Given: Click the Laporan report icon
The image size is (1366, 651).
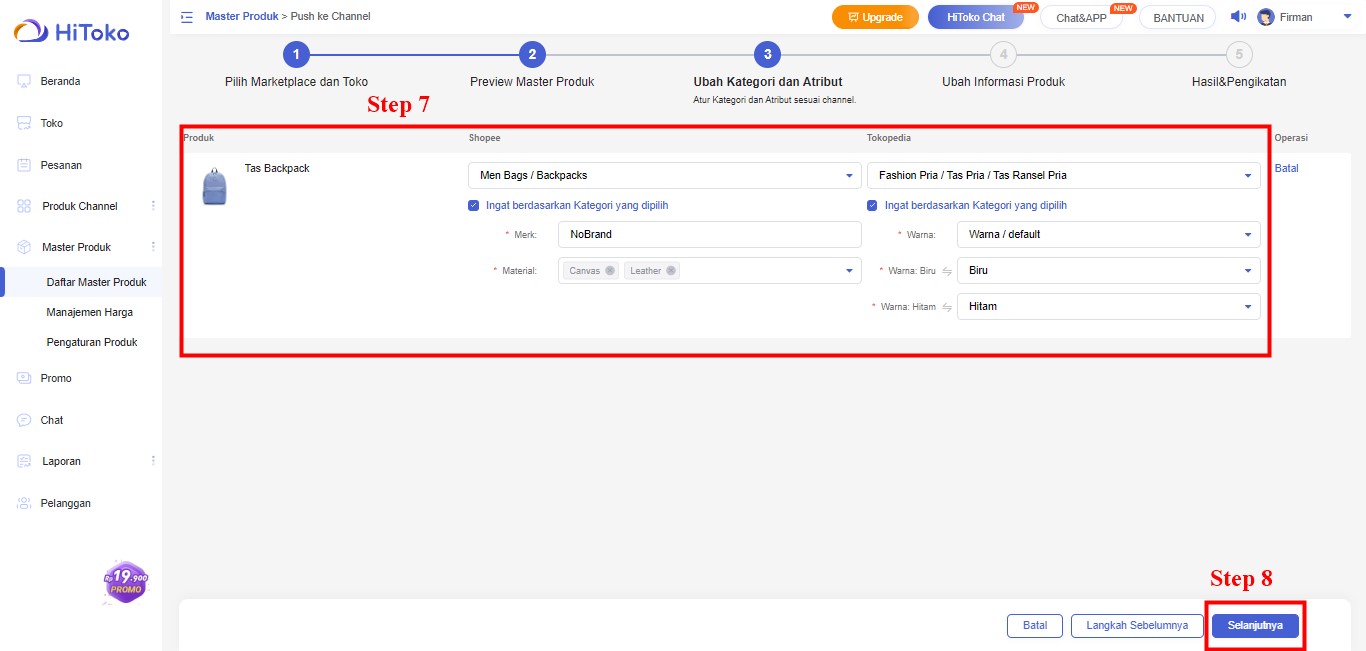Looking at the screenshot, I should (x=24, y=461).
